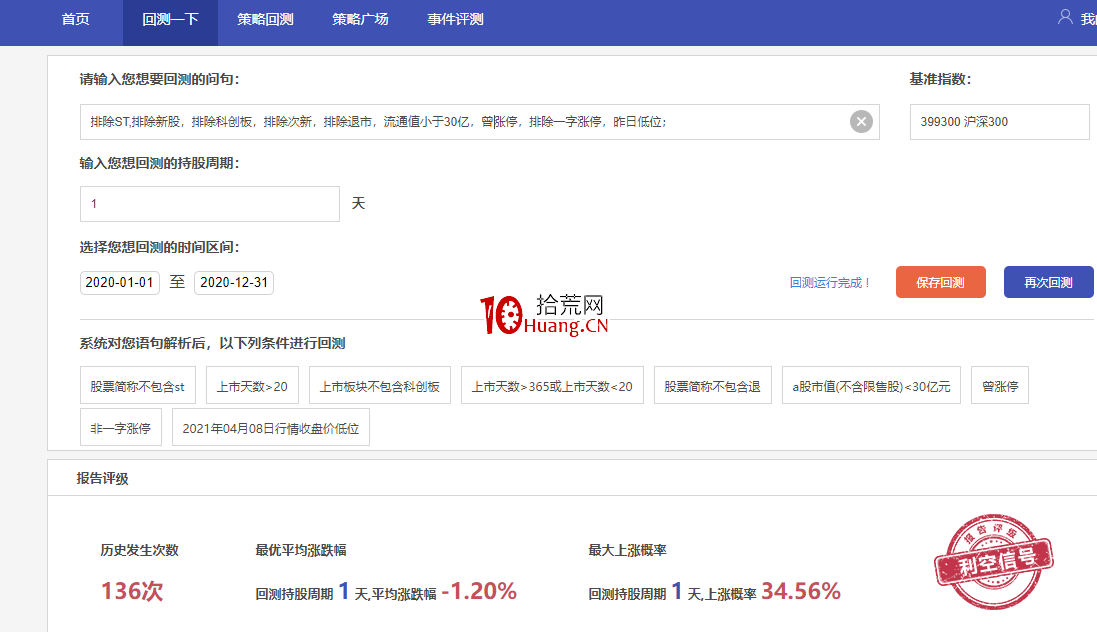Open the start date 2020-01-01 picker
This screenshot has width=1097, height=632.
119,282
